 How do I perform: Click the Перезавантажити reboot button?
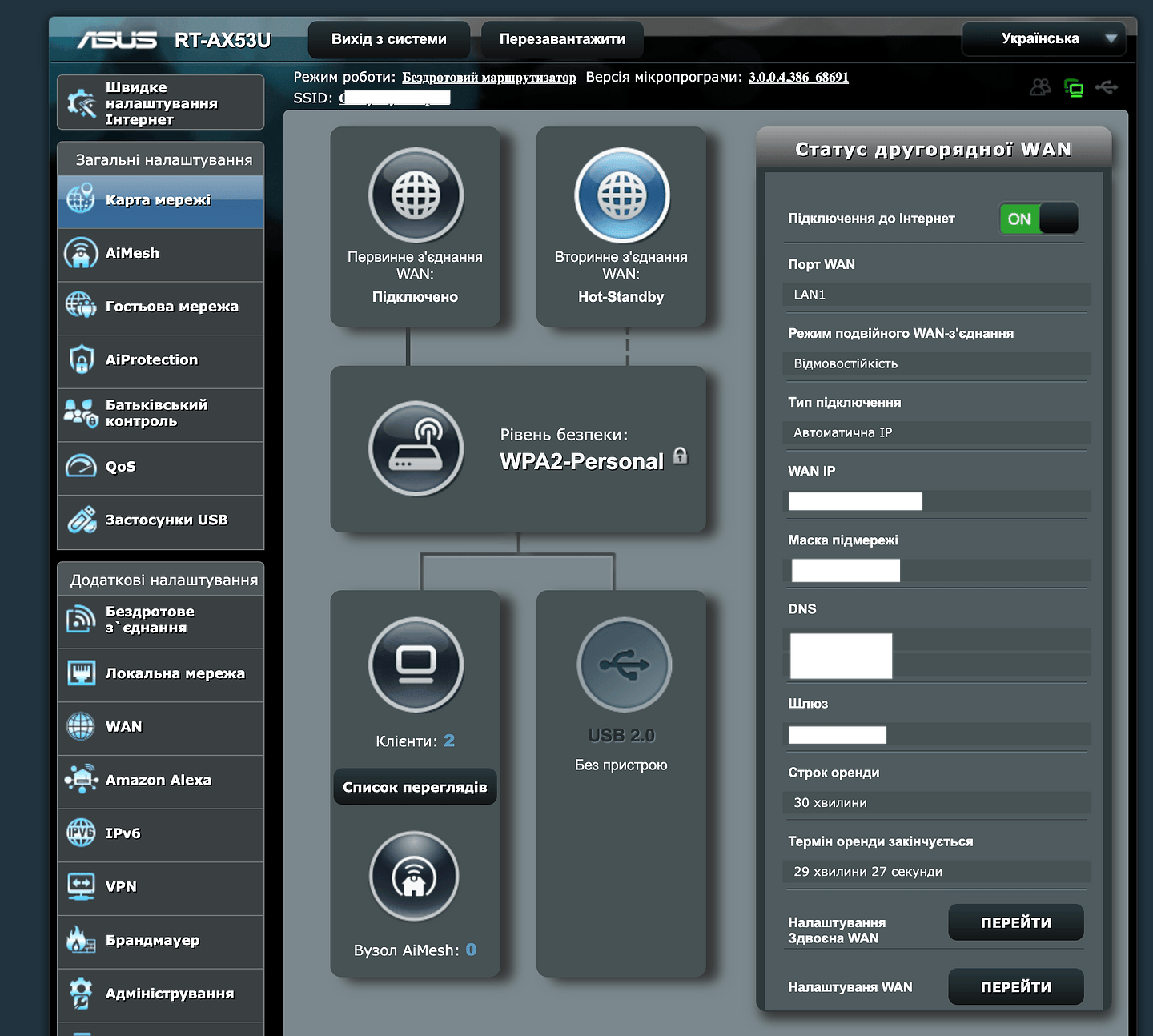(x=562, y=39)
